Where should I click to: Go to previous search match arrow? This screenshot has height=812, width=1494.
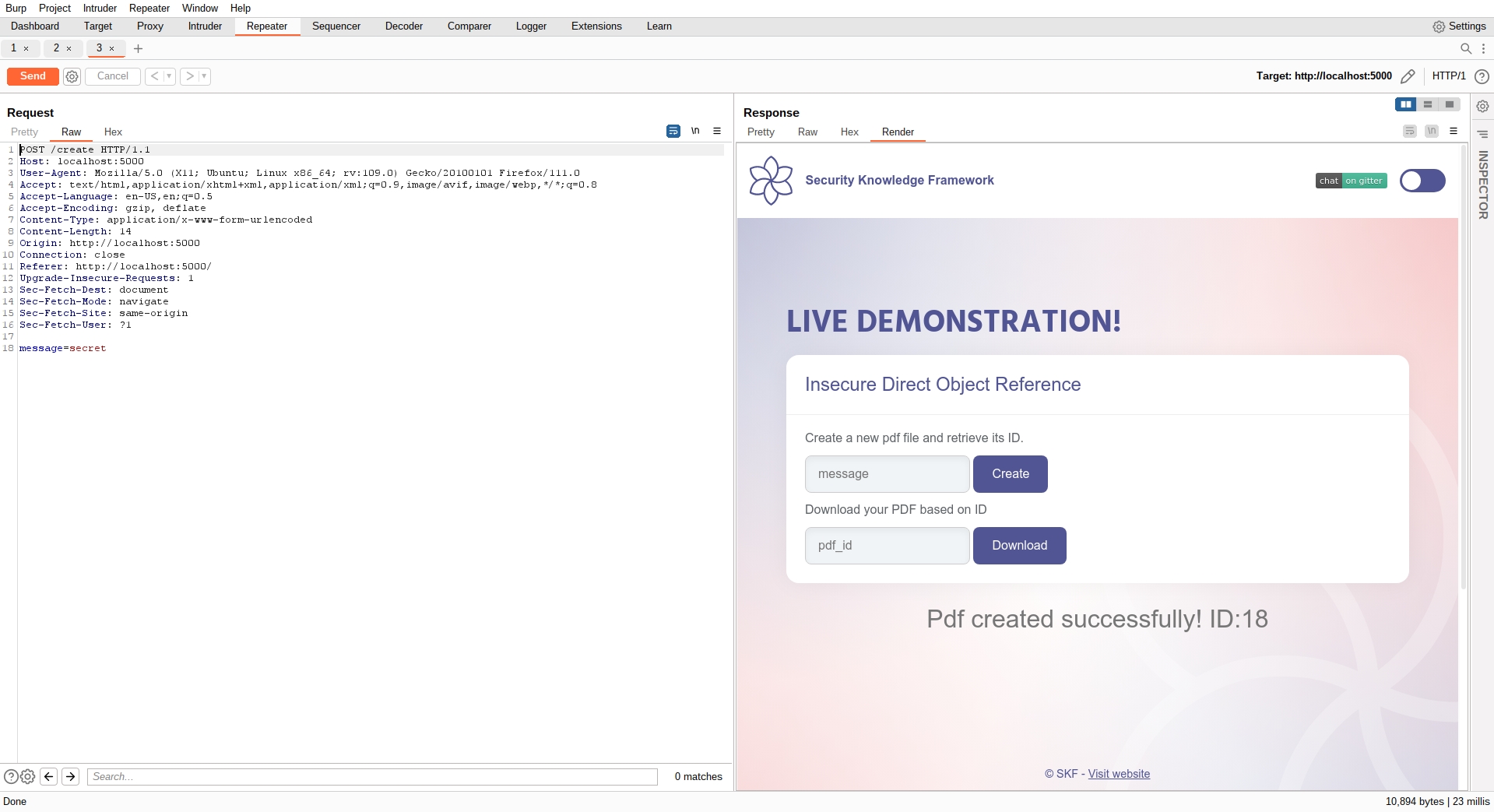click(49, 776)
